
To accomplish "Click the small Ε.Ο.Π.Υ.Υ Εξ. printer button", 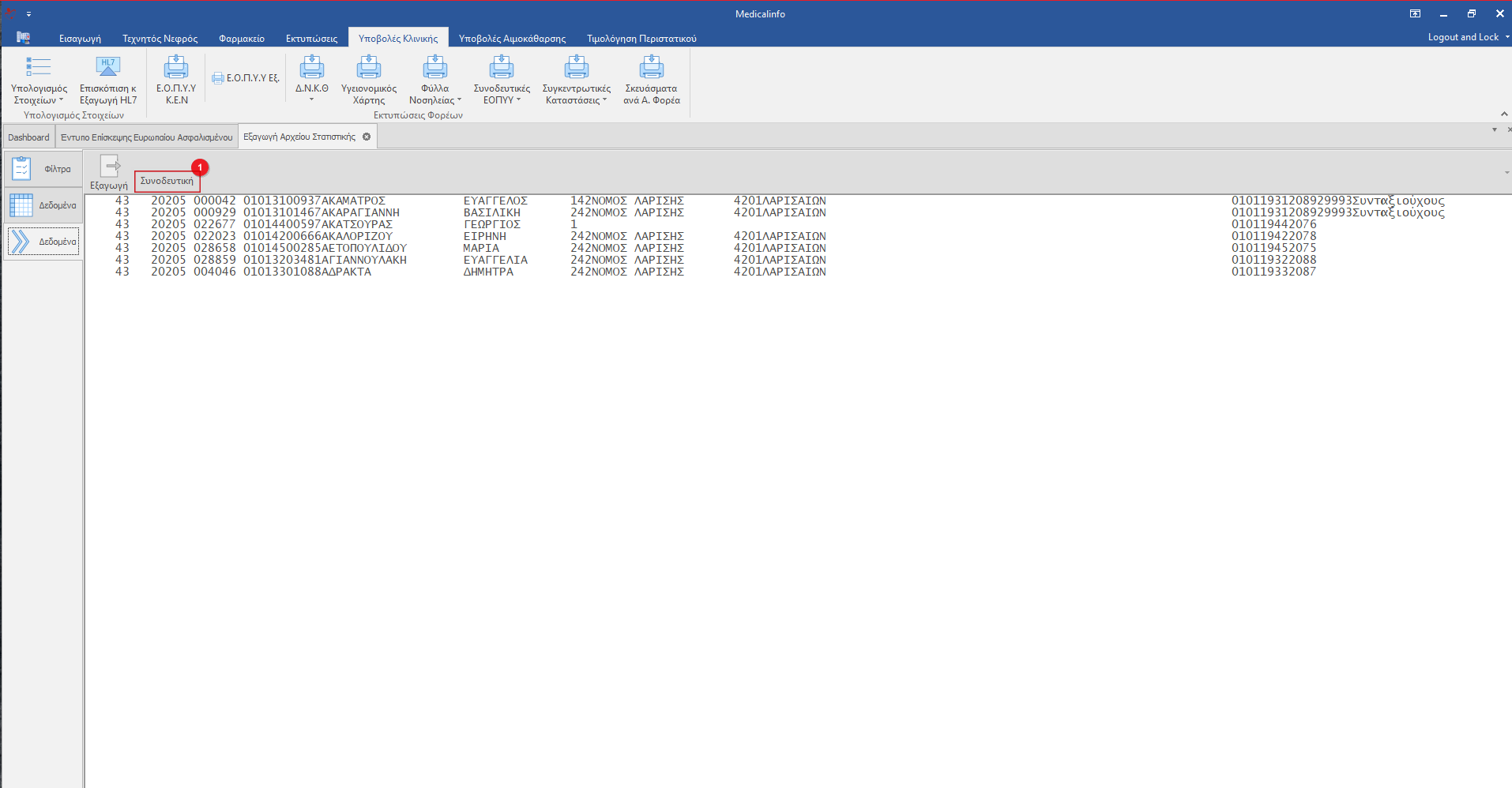I will (x=246, y=78).
